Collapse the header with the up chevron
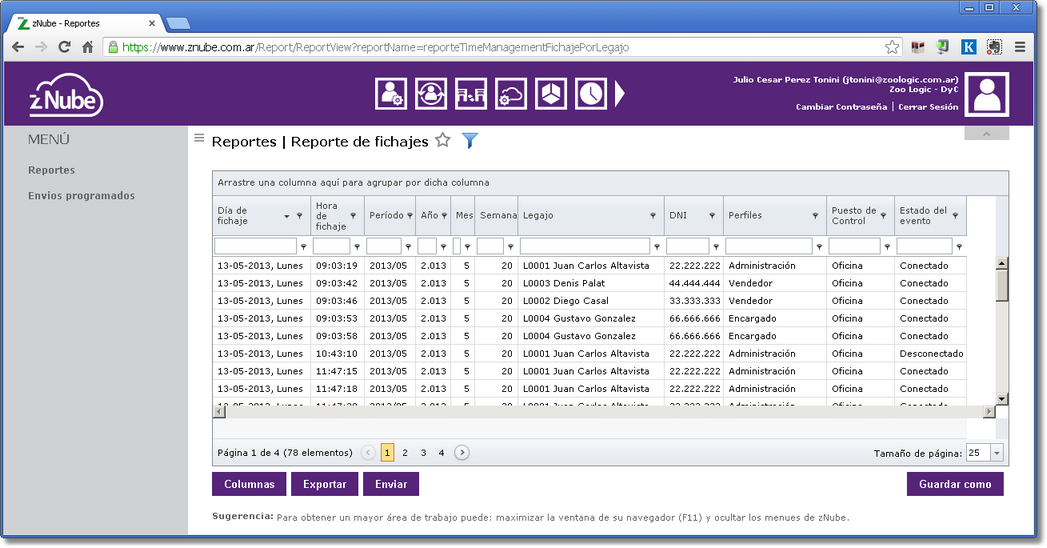 [x=986, y=134]
